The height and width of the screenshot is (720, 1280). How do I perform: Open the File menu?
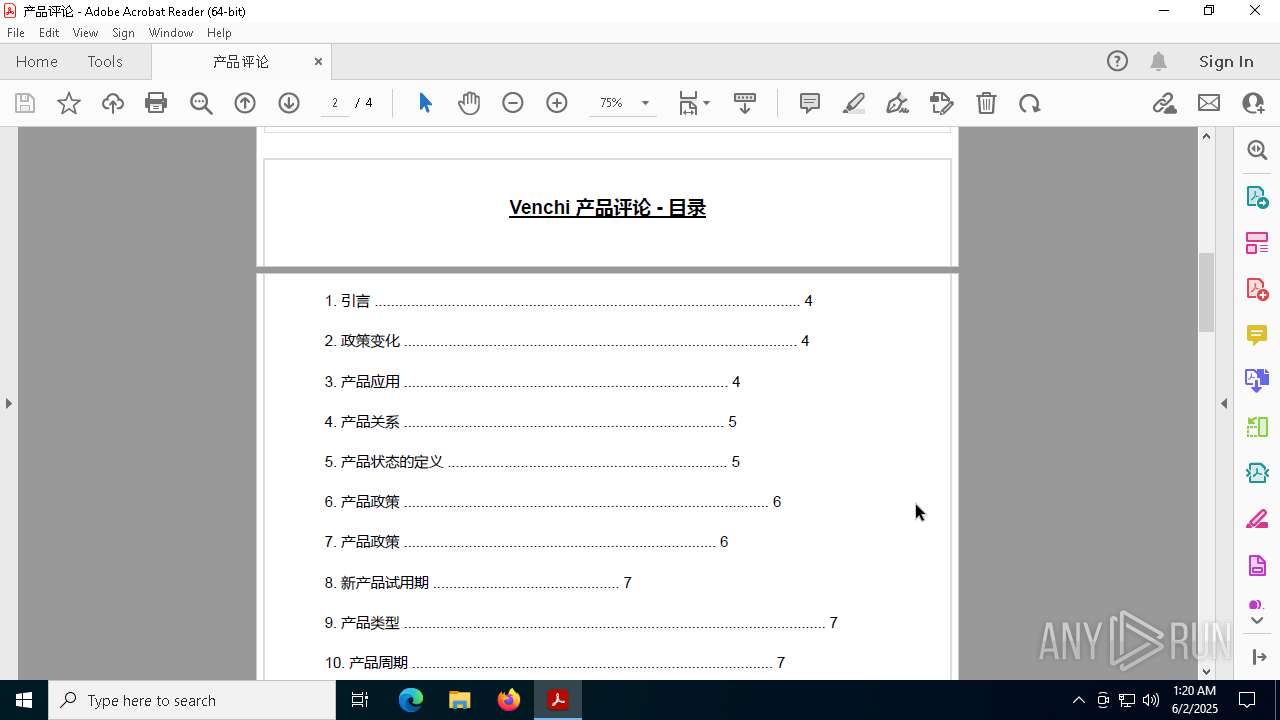click(16, 33)
